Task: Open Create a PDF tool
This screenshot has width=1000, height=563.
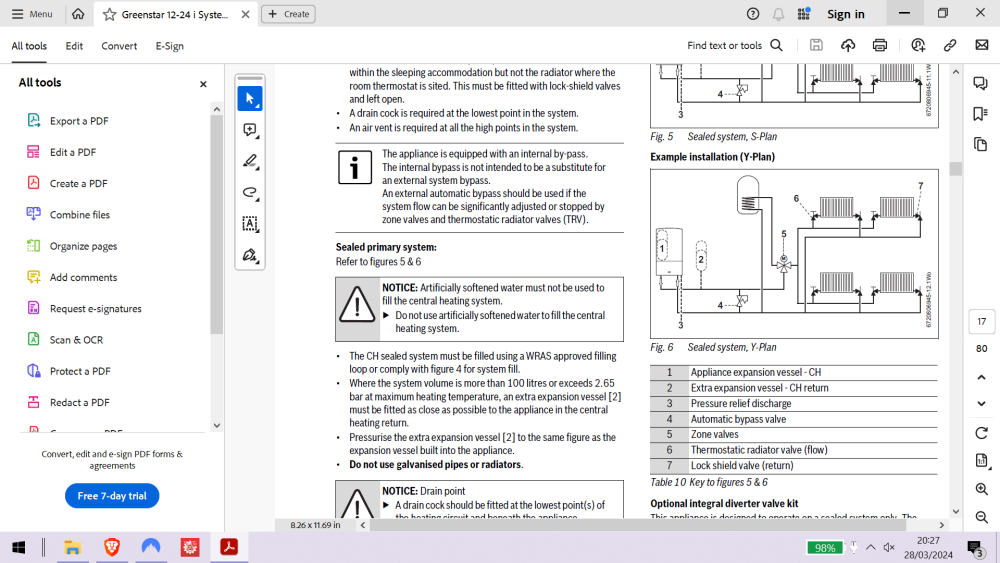Action: [78, 183]
